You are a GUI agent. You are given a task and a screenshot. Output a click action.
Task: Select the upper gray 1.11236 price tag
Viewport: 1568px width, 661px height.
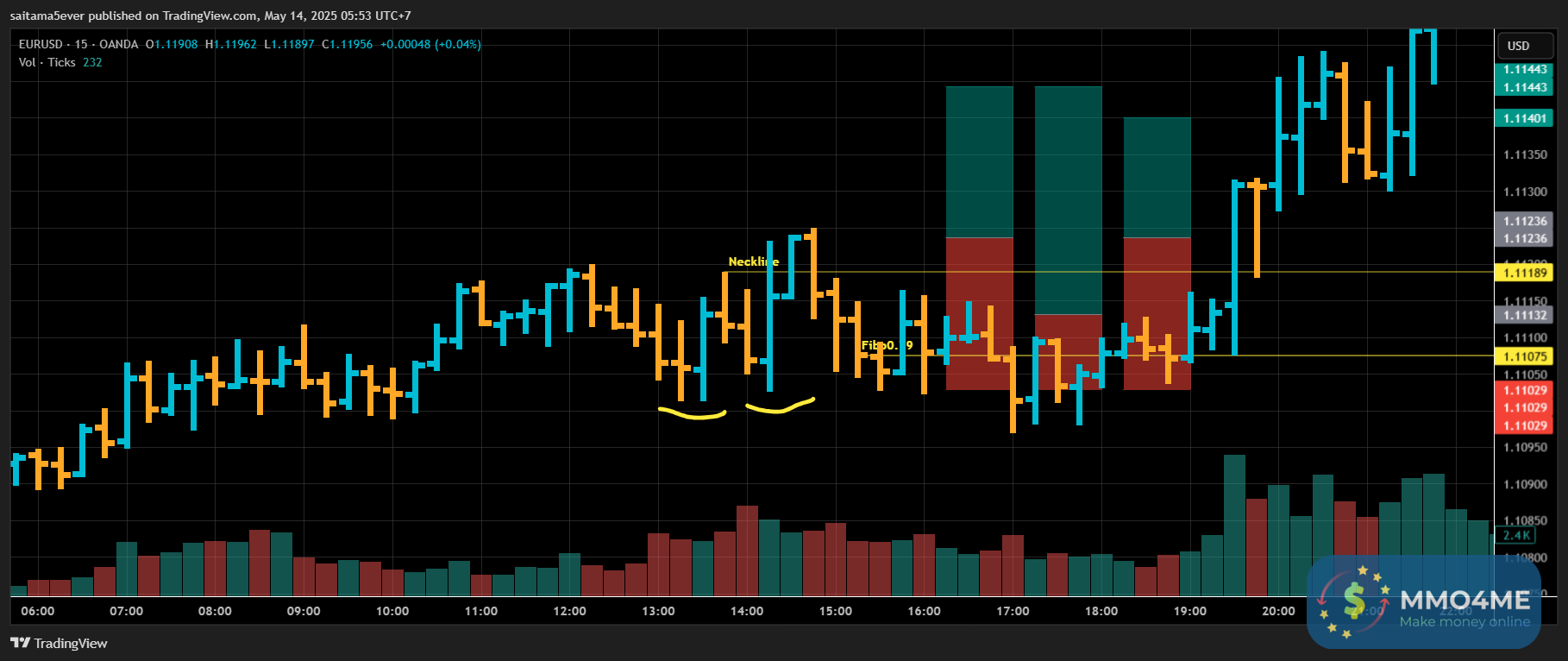[x=1524, y=221]
